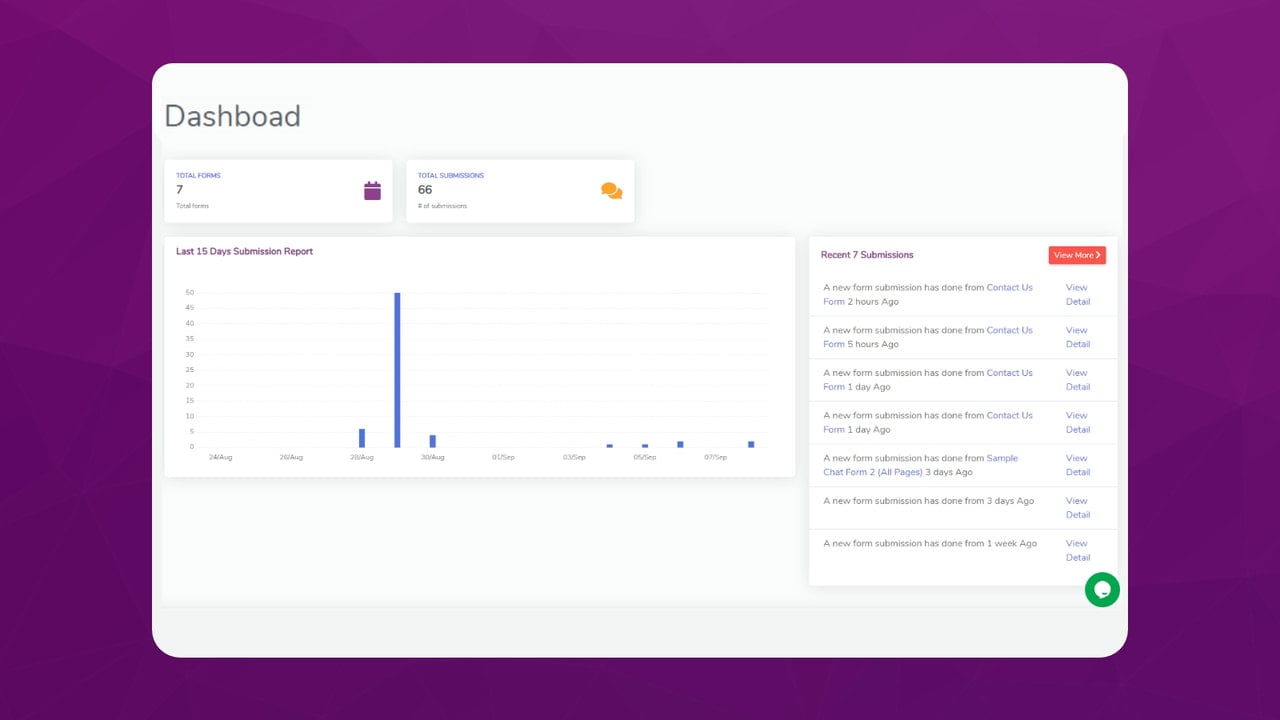This screenshot has height=720, width=1280.
Task: Click the Last 15 Days Submission Report title
Action: point(244,251)
